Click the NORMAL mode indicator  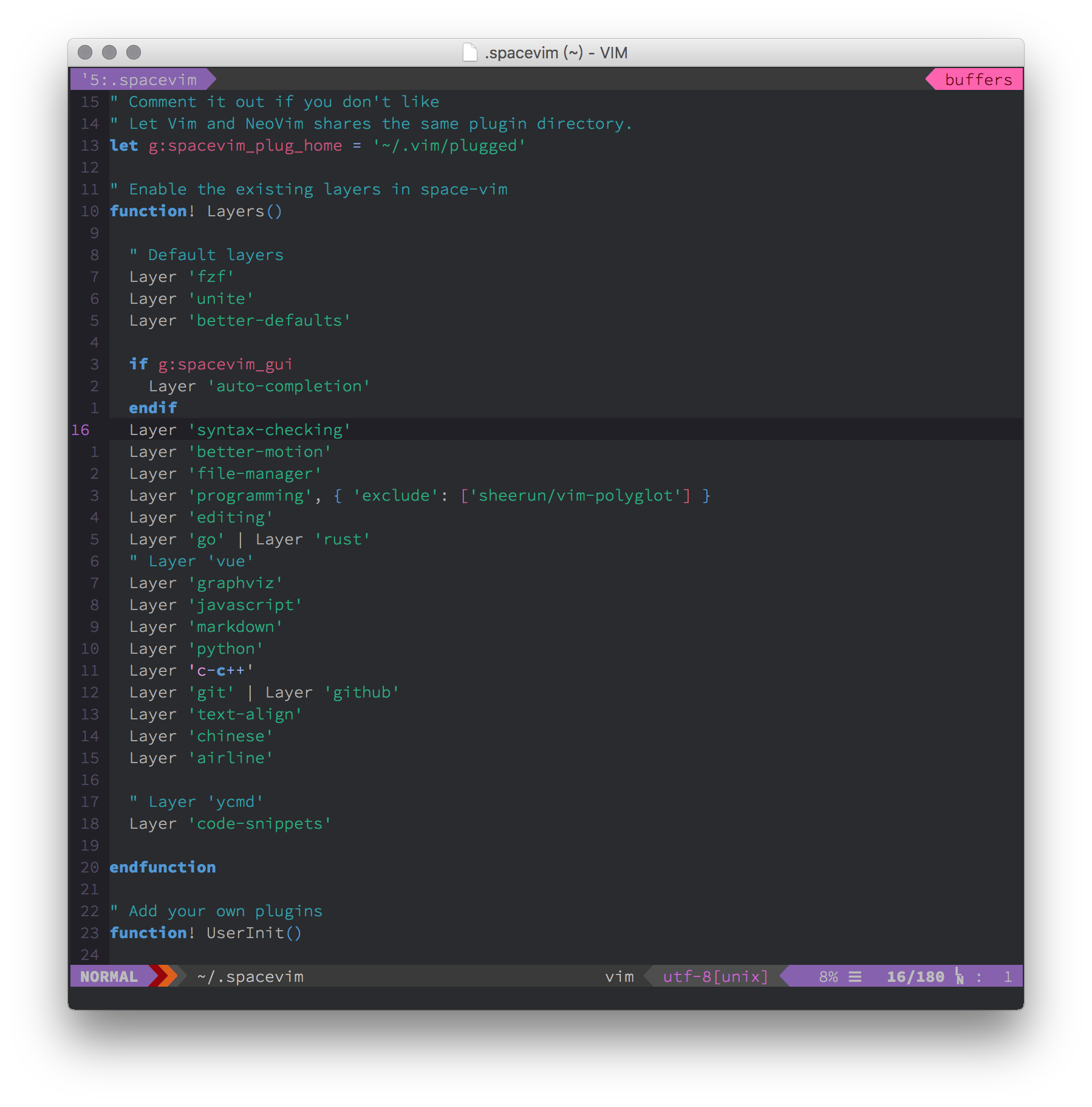(109, 976)
